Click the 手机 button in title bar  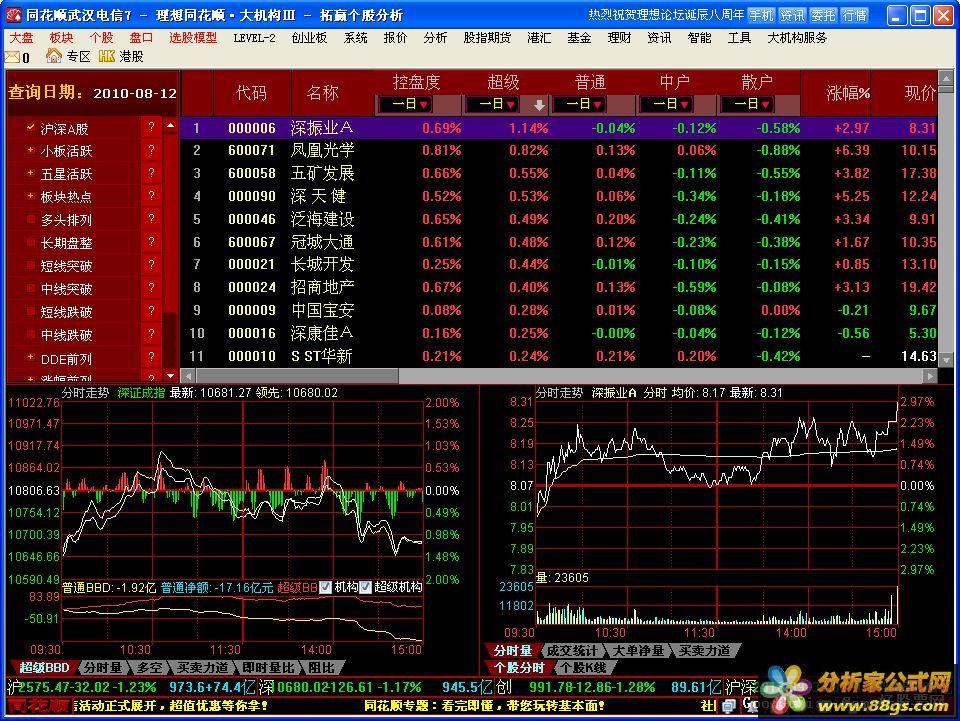tap(761, 15)
